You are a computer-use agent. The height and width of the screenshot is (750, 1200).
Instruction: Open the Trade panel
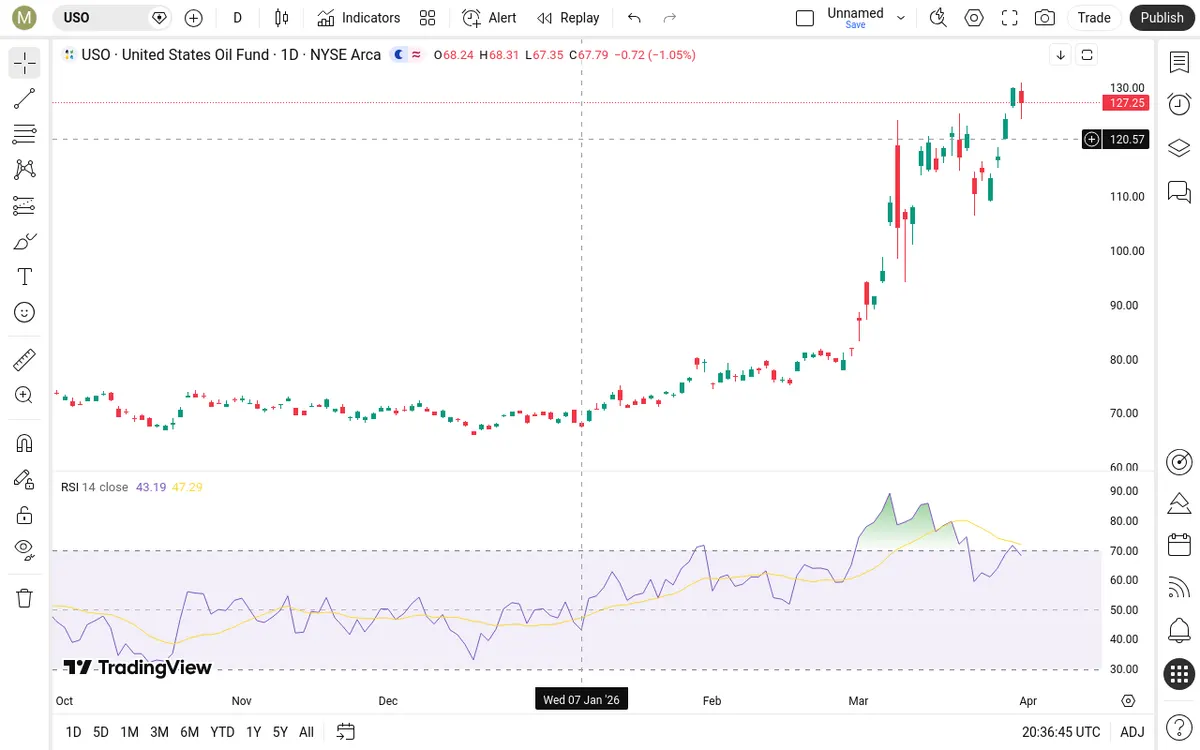(1094, 18)
